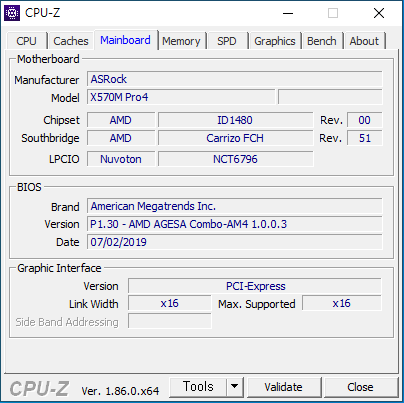Click the ASRock manufacturer field
404x403 pixels.
tap(235, 79)
